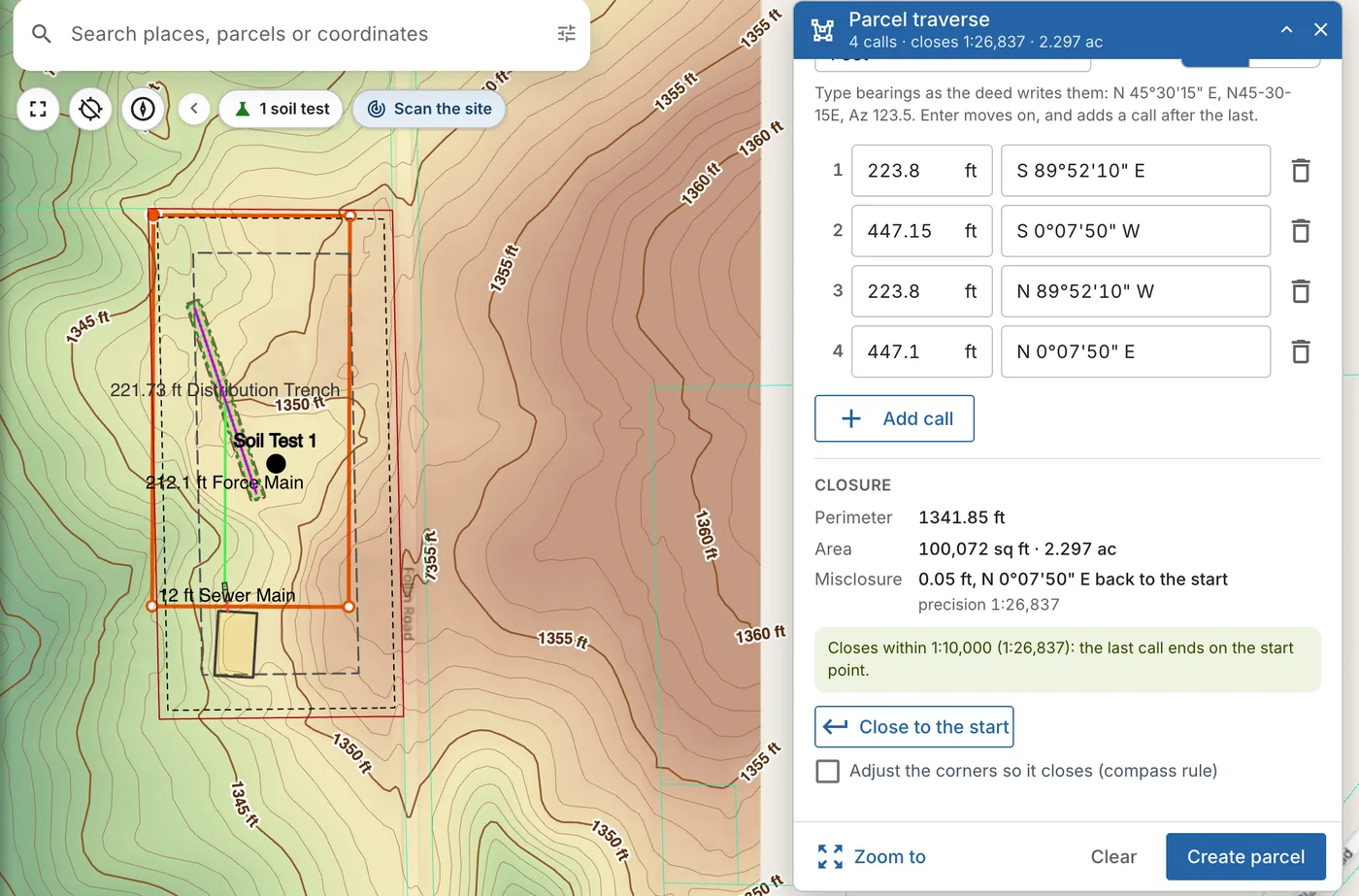Click the Create parcel button
Image resolution: width=1359 pixels, height=896 pixels.
(1245, 856)
